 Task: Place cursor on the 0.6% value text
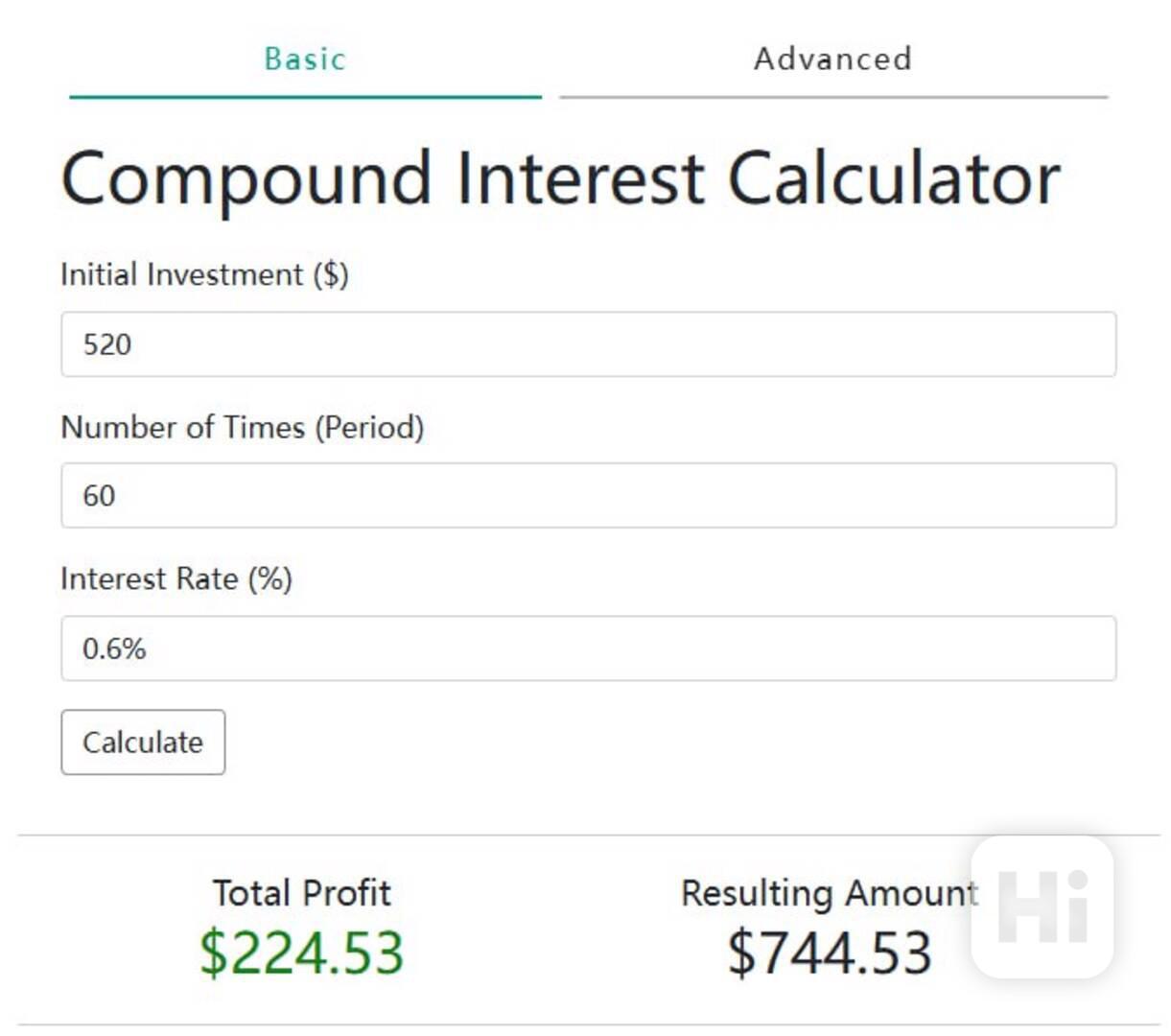(114, 648)
